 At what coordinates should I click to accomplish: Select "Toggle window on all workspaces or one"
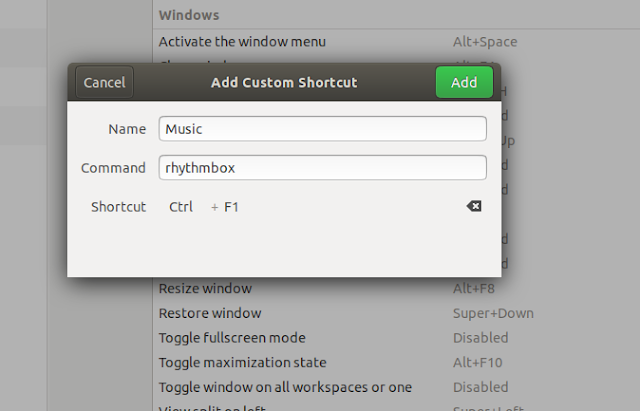coord(285,387)
